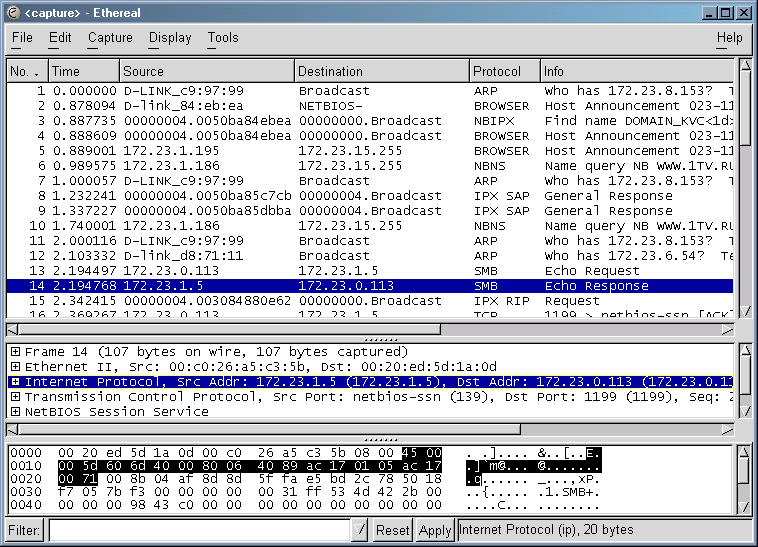Click the protocol tree scroll-down arrow
The width and height of the screenshot is (758, 547).
(745, 411)
